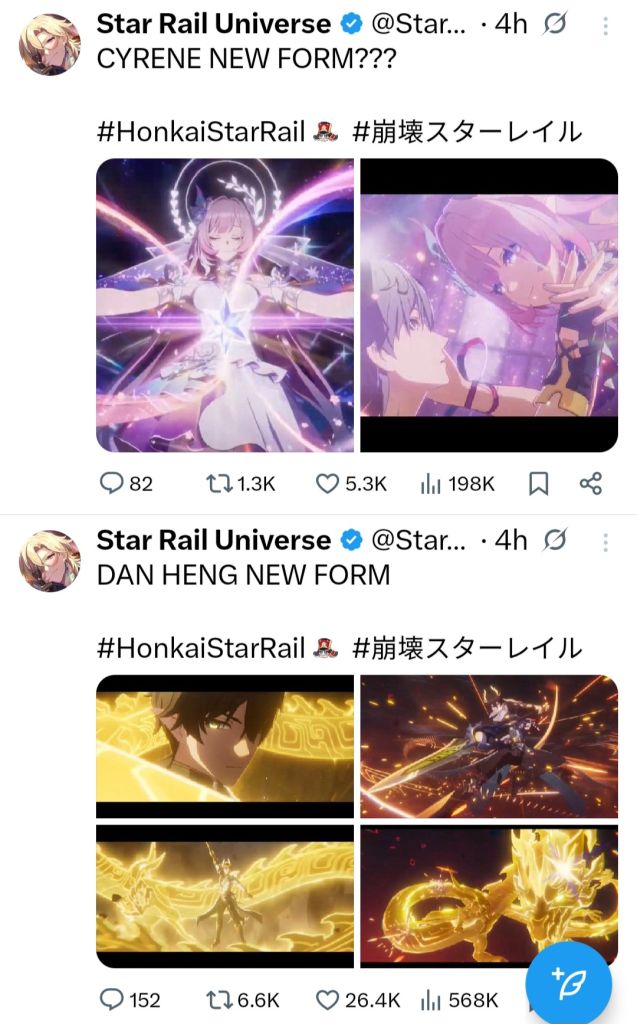Repost the Cyrene New Form tweet
Screen dimensions: 637x1024
(240, 483)
